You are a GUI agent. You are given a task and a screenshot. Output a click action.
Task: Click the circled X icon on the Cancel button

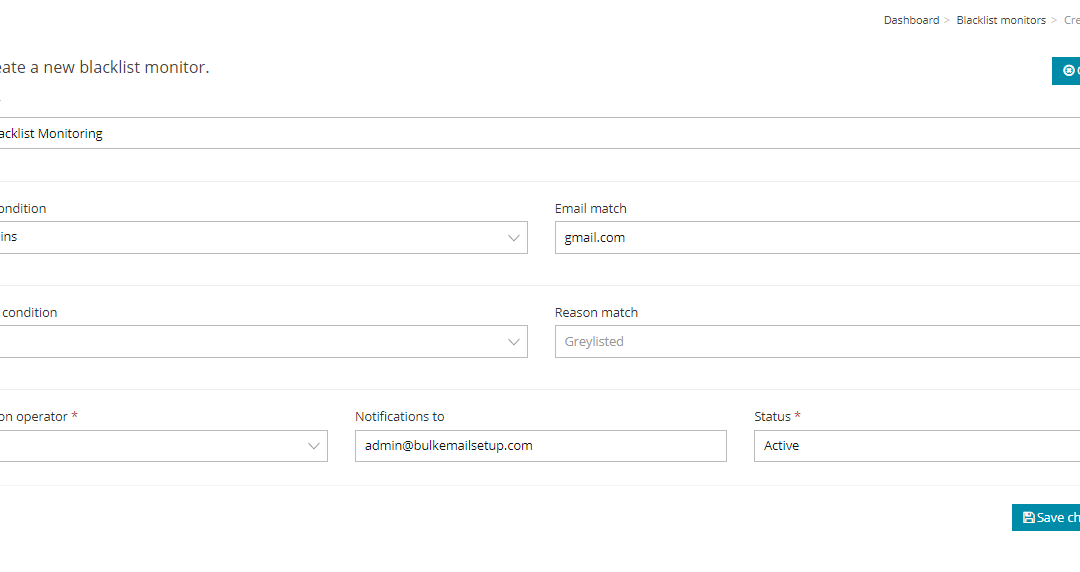pos(1068,71)
